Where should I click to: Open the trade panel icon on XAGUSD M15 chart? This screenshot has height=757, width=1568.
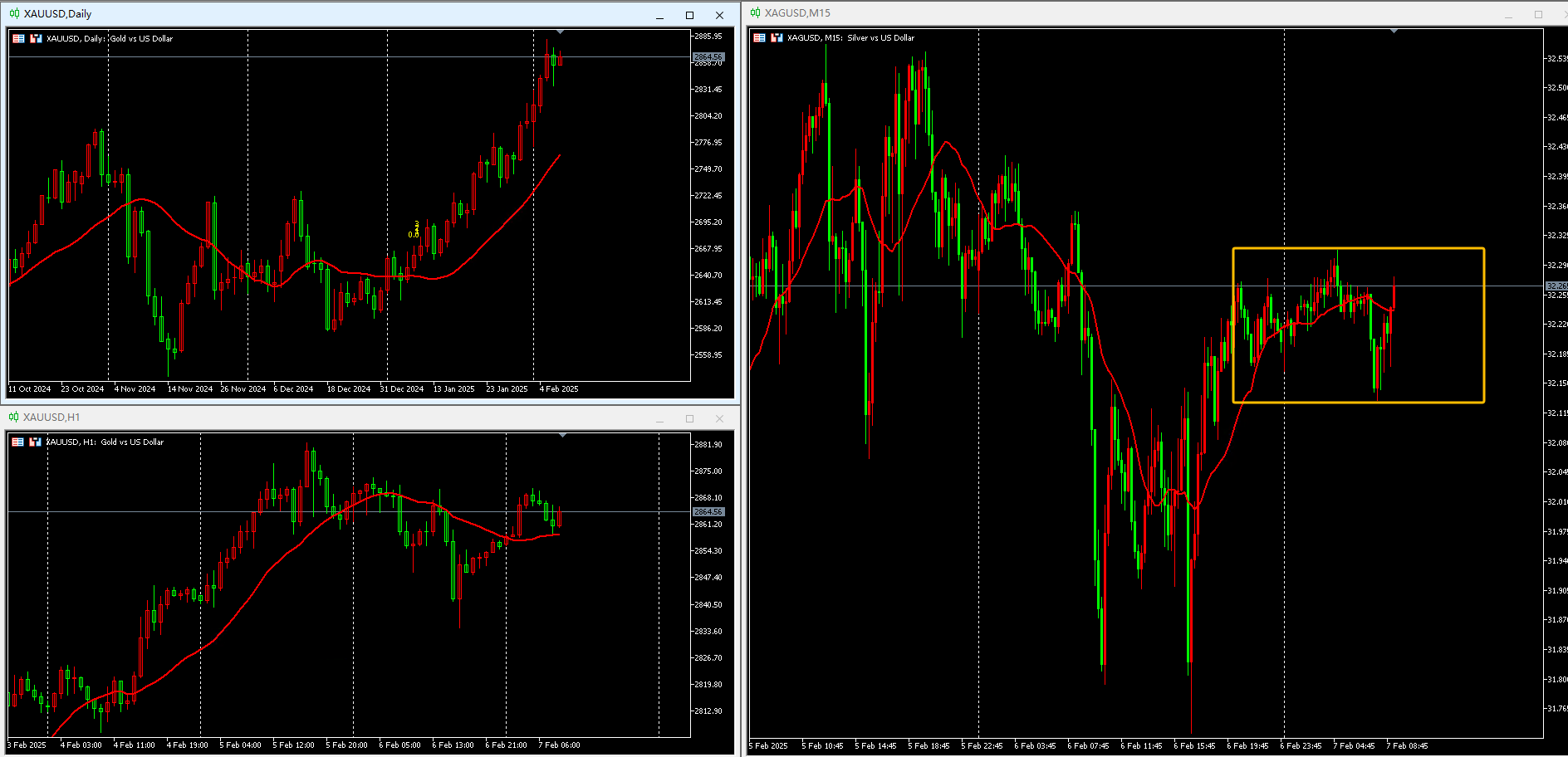[759, 37]
